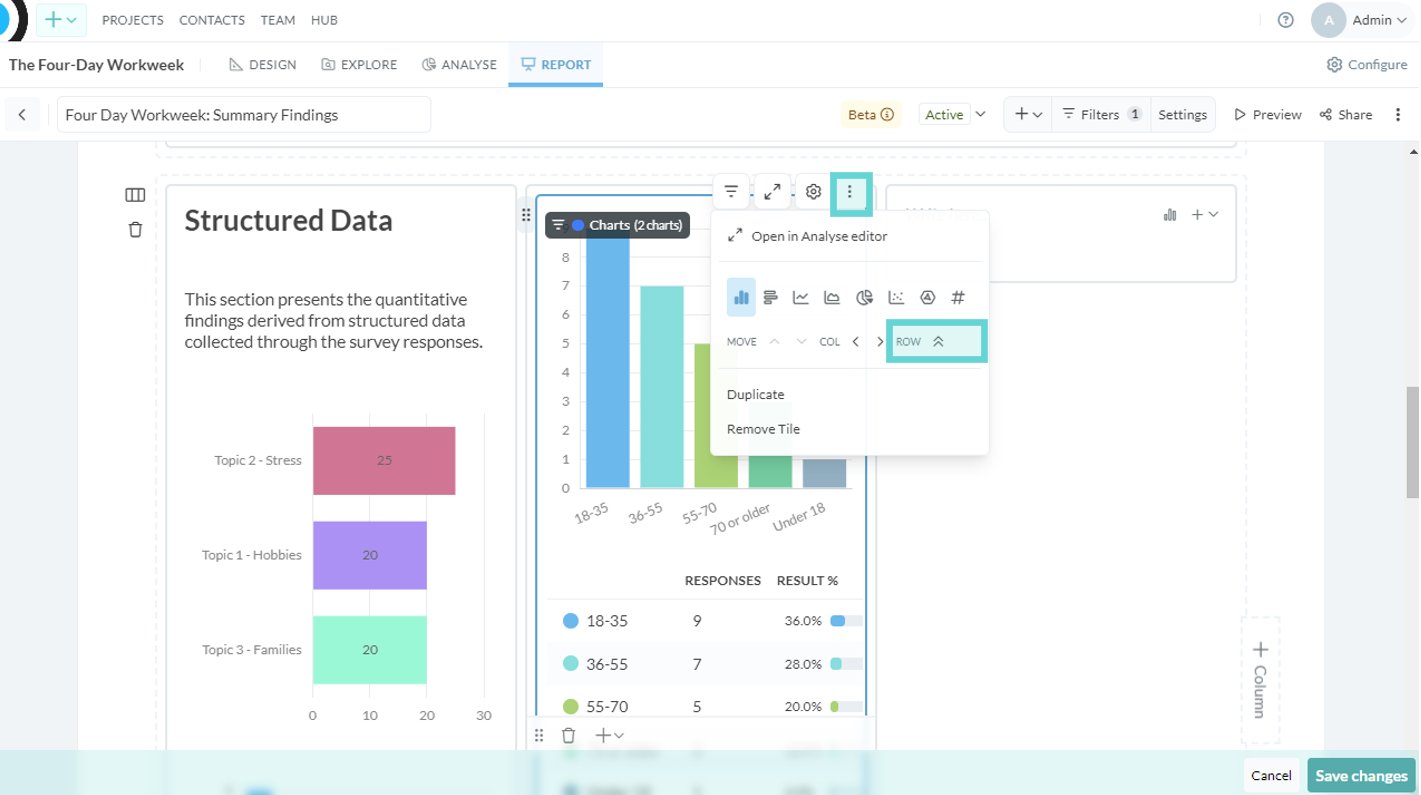The width and height of the screenshot is (1421, 795).
Task: Click the Topic 3 - Families bar
Action: tap(370, 649)
